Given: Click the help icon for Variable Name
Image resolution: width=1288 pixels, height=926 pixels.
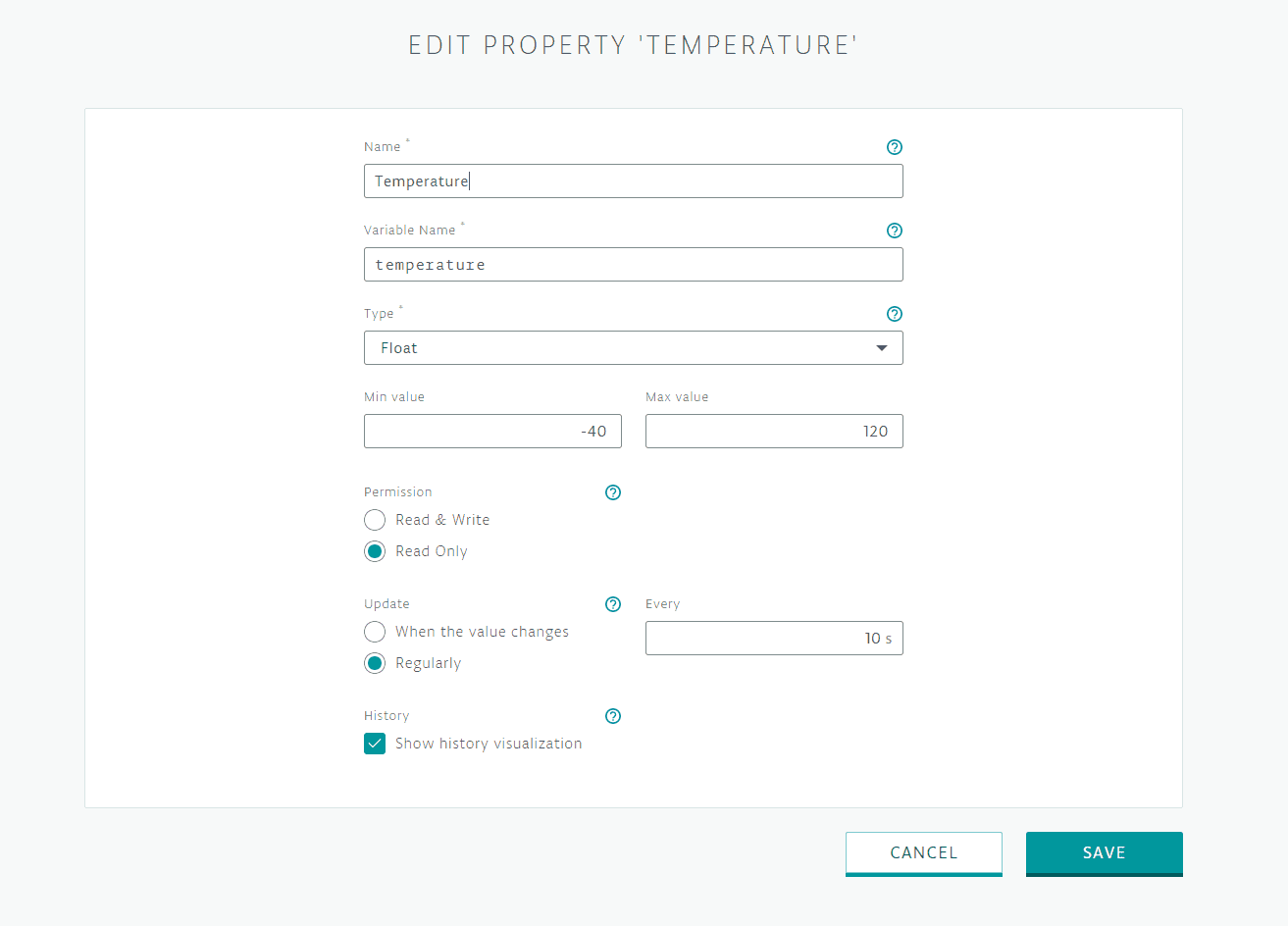Looking at the screenshot, I should pos(894,231).
